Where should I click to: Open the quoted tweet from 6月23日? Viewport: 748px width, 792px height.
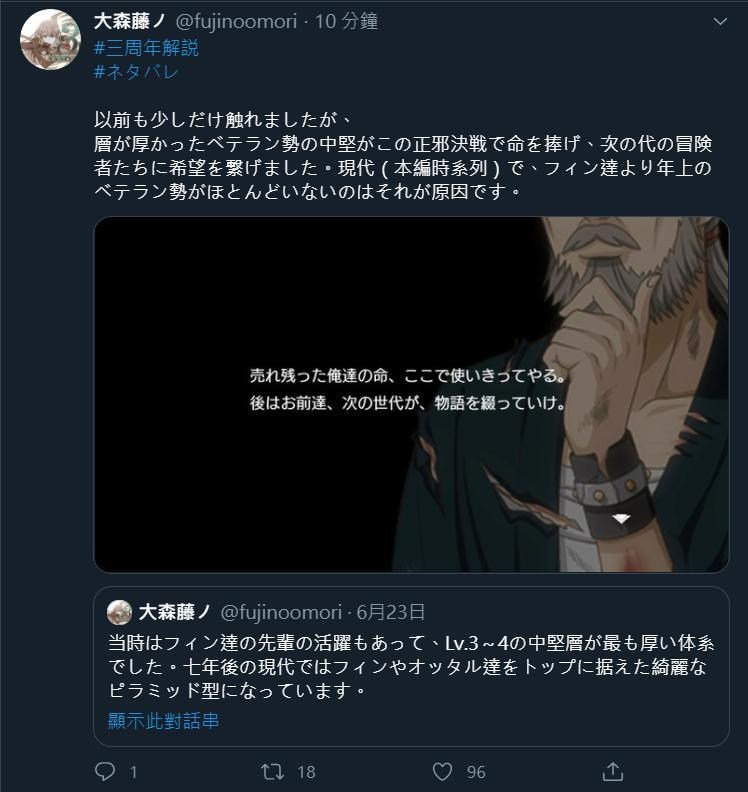[411, 666]
